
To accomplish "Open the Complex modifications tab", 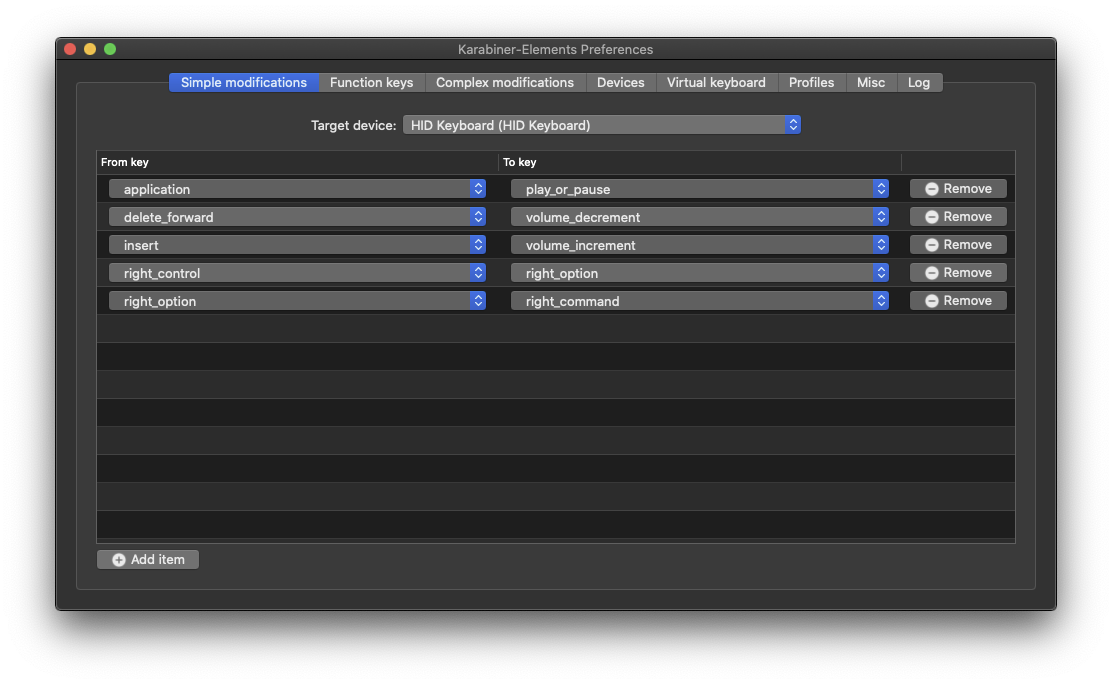I will click(x=504, y=82).
